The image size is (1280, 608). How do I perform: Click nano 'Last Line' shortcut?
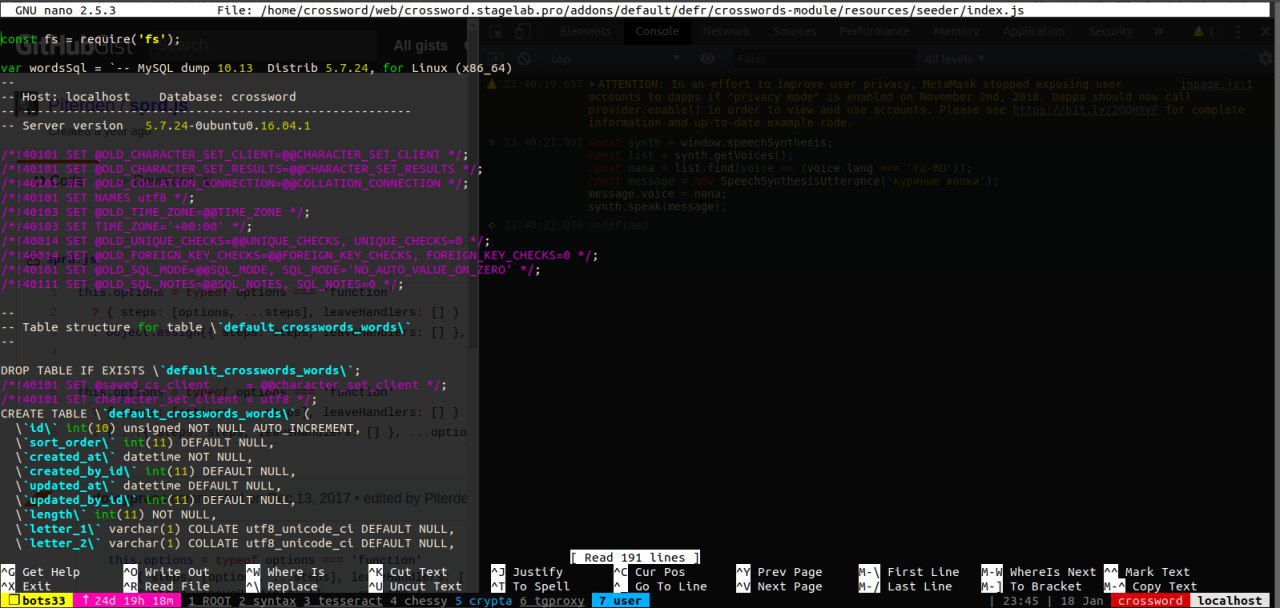pos(905,587)
